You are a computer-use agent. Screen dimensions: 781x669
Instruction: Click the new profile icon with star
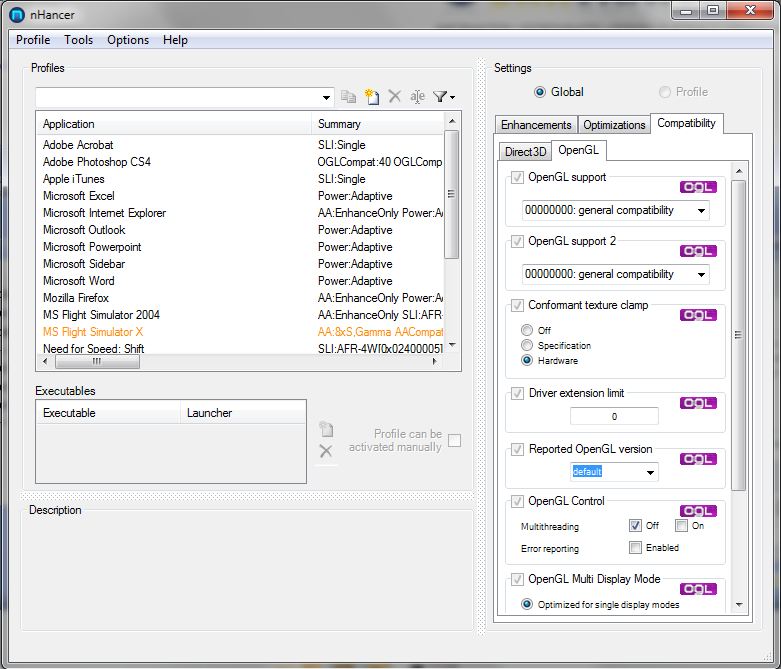point(372,97)
